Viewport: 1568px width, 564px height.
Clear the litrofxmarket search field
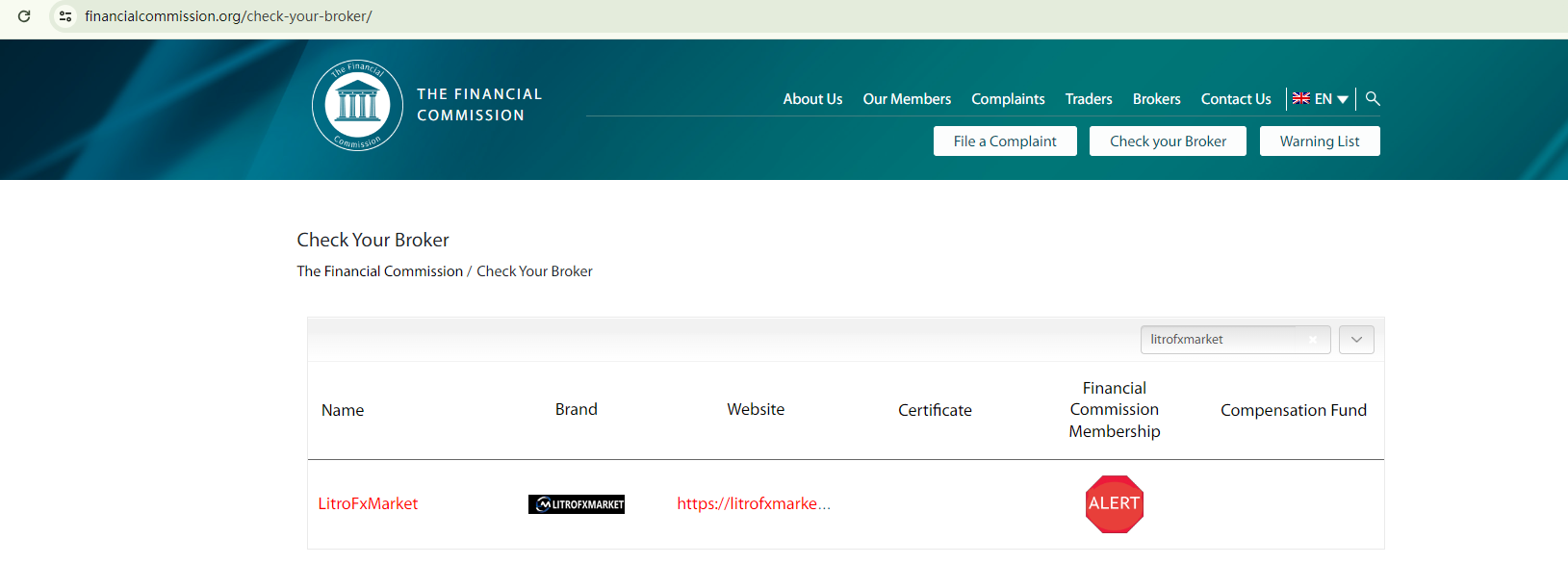tap(1312, 340)
